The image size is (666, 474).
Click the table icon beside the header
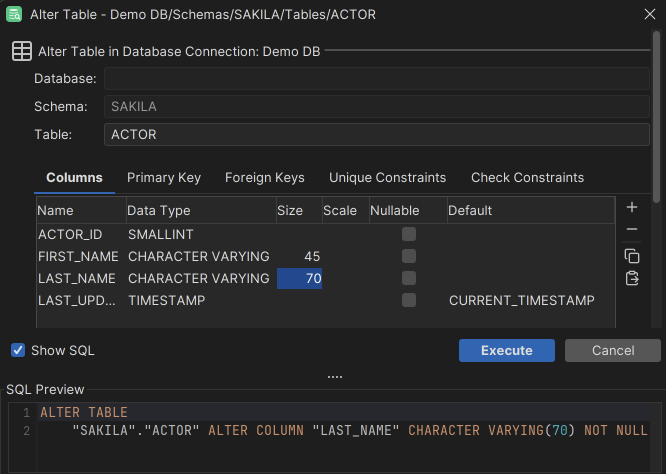[21, 51]
